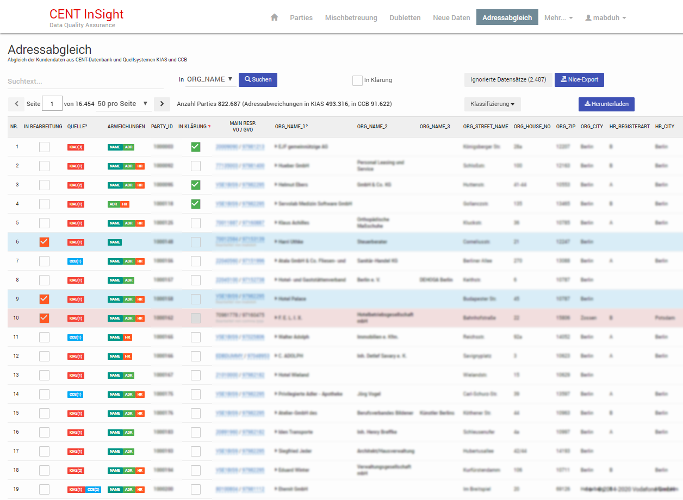Open the Mischbetreuung navigation tab
Viewport: 683px width, 500px height.
[x=352, y=18]
